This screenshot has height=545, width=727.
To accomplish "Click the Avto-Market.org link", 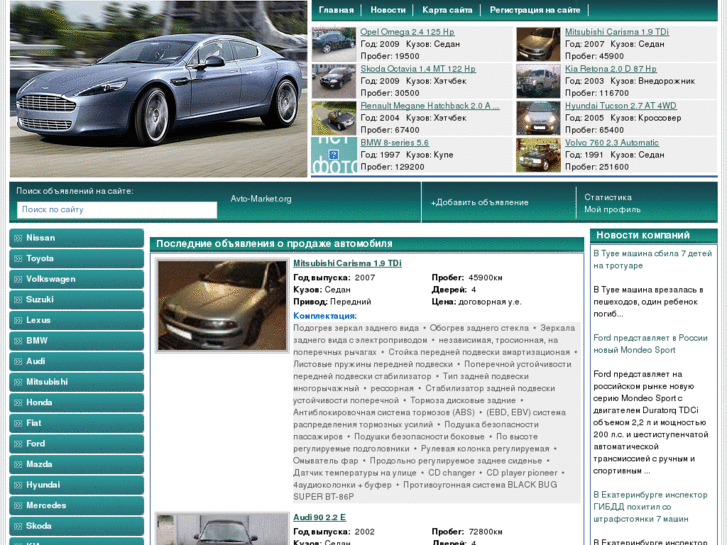I will (261, 199).
